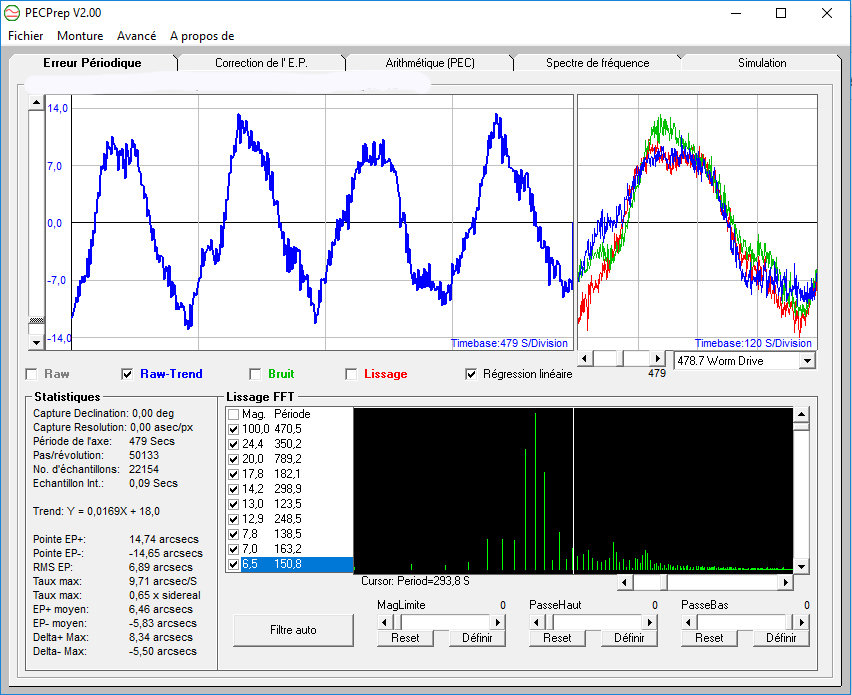Click down arrow of the graph's vertical scrollbar
The height and width of the screenshot is (695, 852).
pos(36,342)
